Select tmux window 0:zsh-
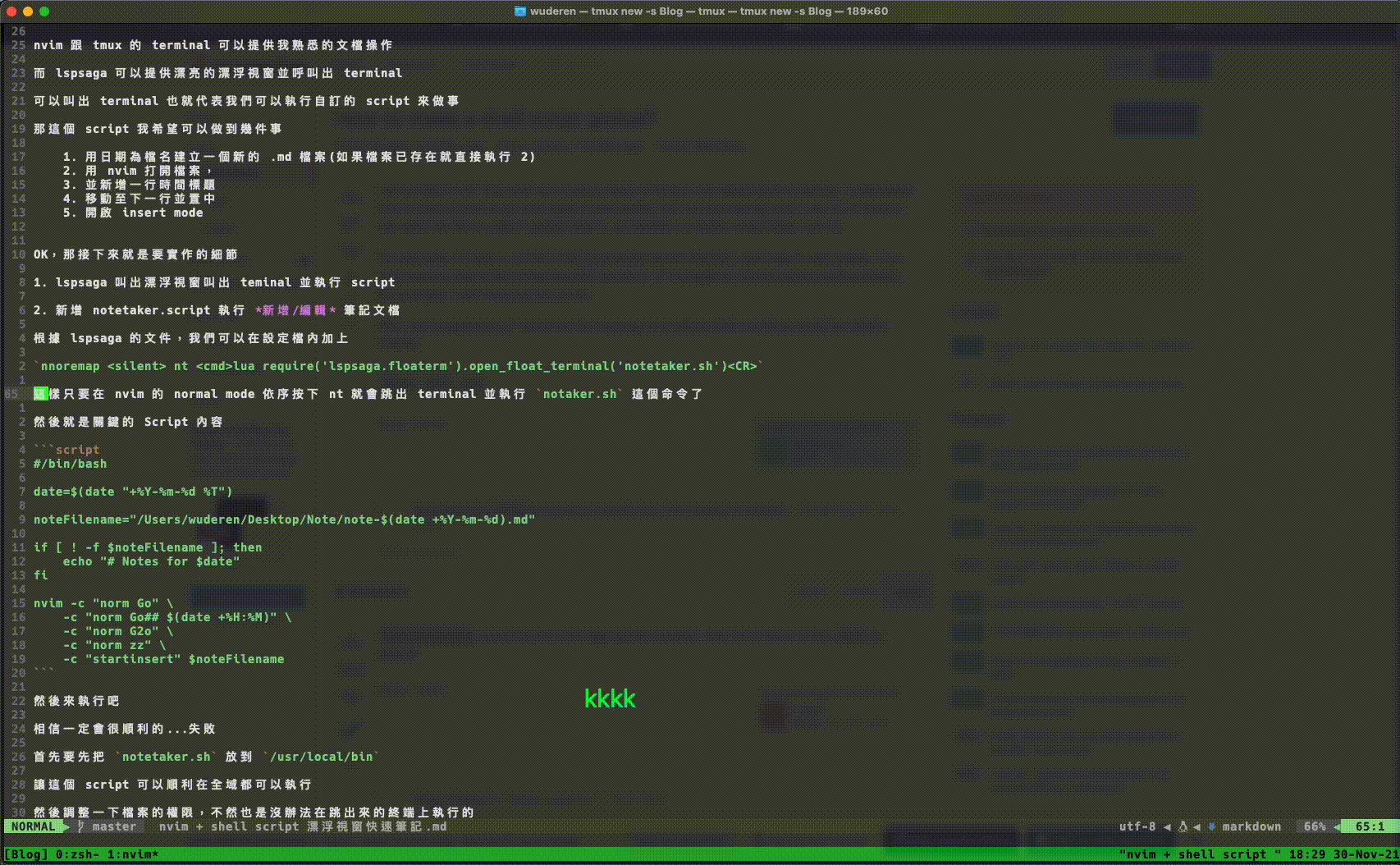Screen dimensions: 1400x865 (x=78, y=854)
